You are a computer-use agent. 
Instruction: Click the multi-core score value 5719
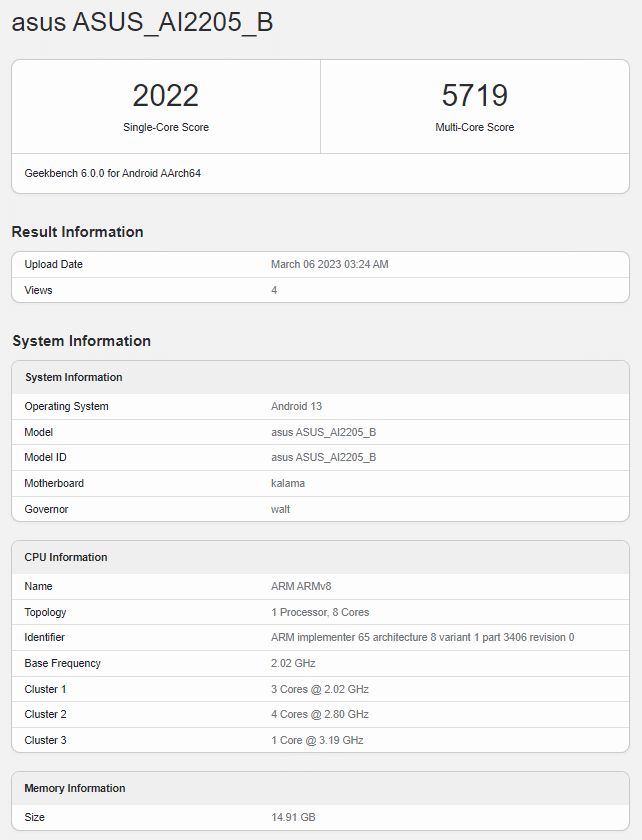475,96
